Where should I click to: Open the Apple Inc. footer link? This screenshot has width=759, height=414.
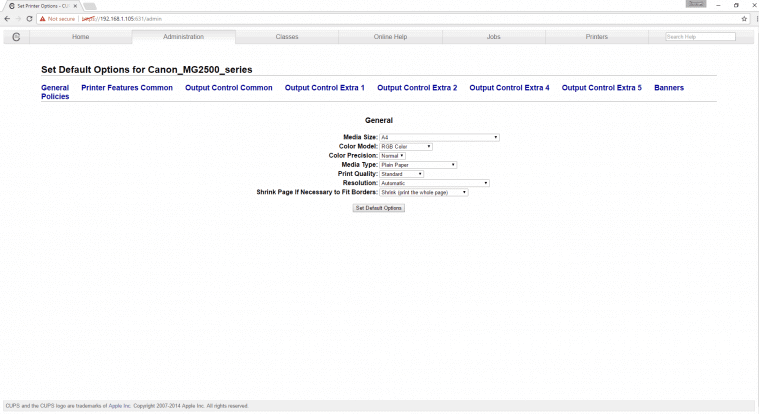tap(119, 406)
